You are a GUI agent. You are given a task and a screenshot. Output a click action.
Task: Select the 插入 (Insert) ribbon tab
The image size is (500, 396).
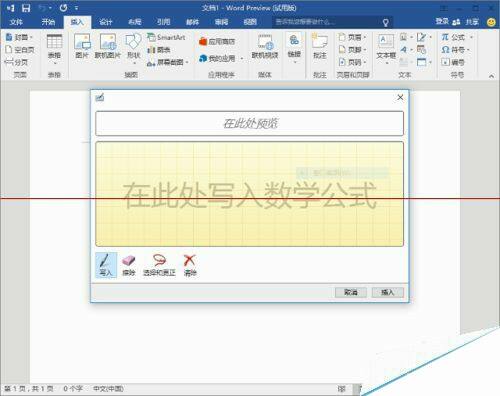[x=77, y=22]
